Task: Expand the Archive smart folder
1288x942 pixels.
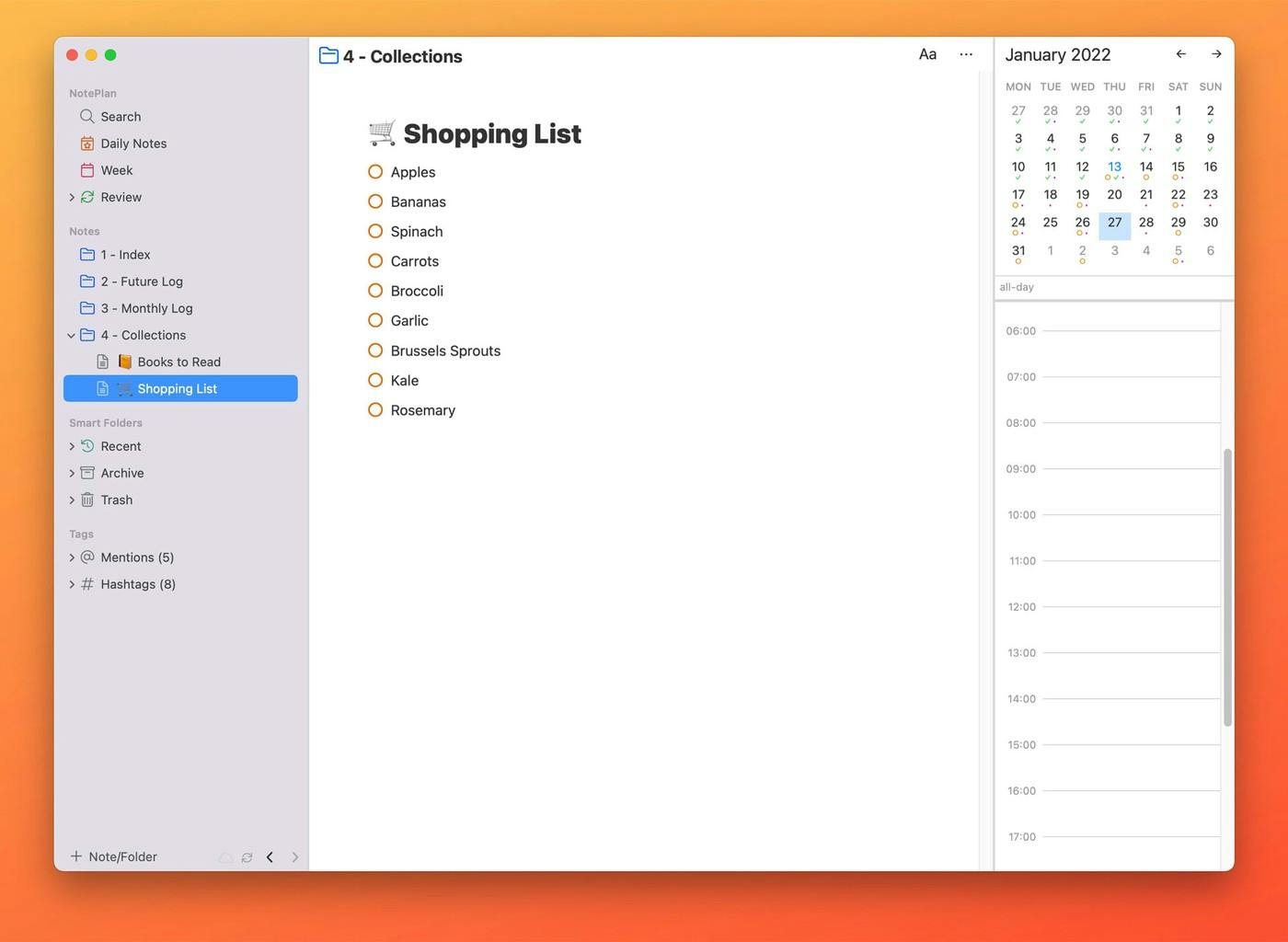Action: click(72, 473)
